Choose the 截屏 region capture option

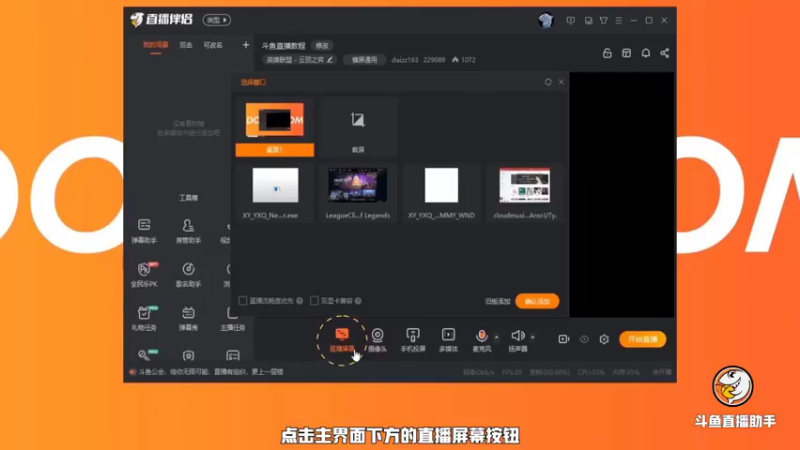[x=358, y=127]
